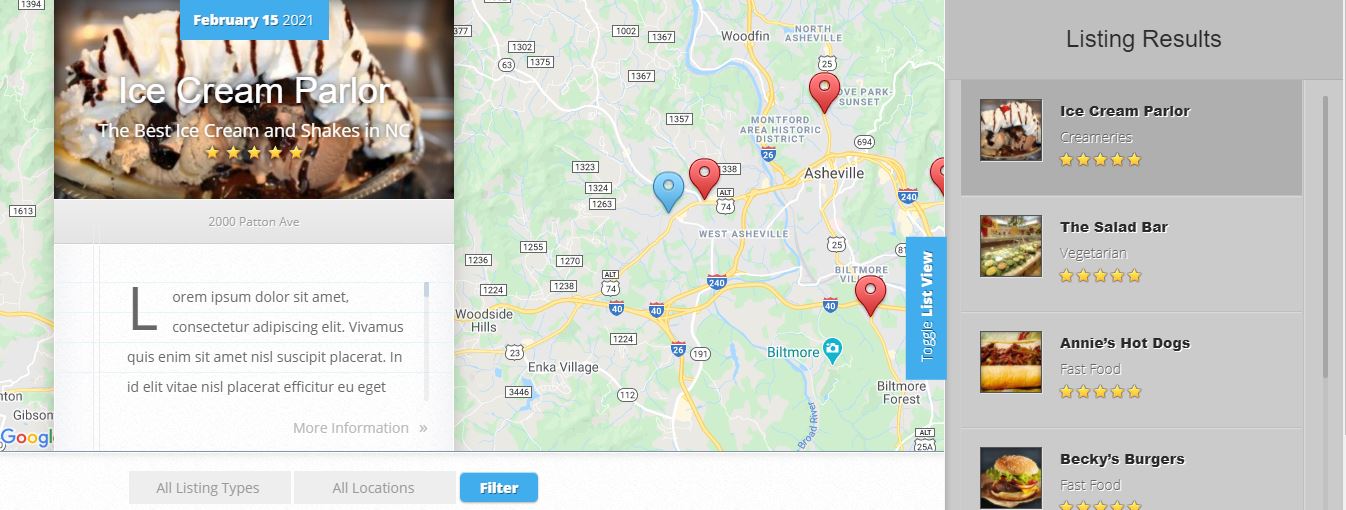Click the red pin beside the blue marker
The width and height of the screenshot is (1346, 510).
click(705, 178)
